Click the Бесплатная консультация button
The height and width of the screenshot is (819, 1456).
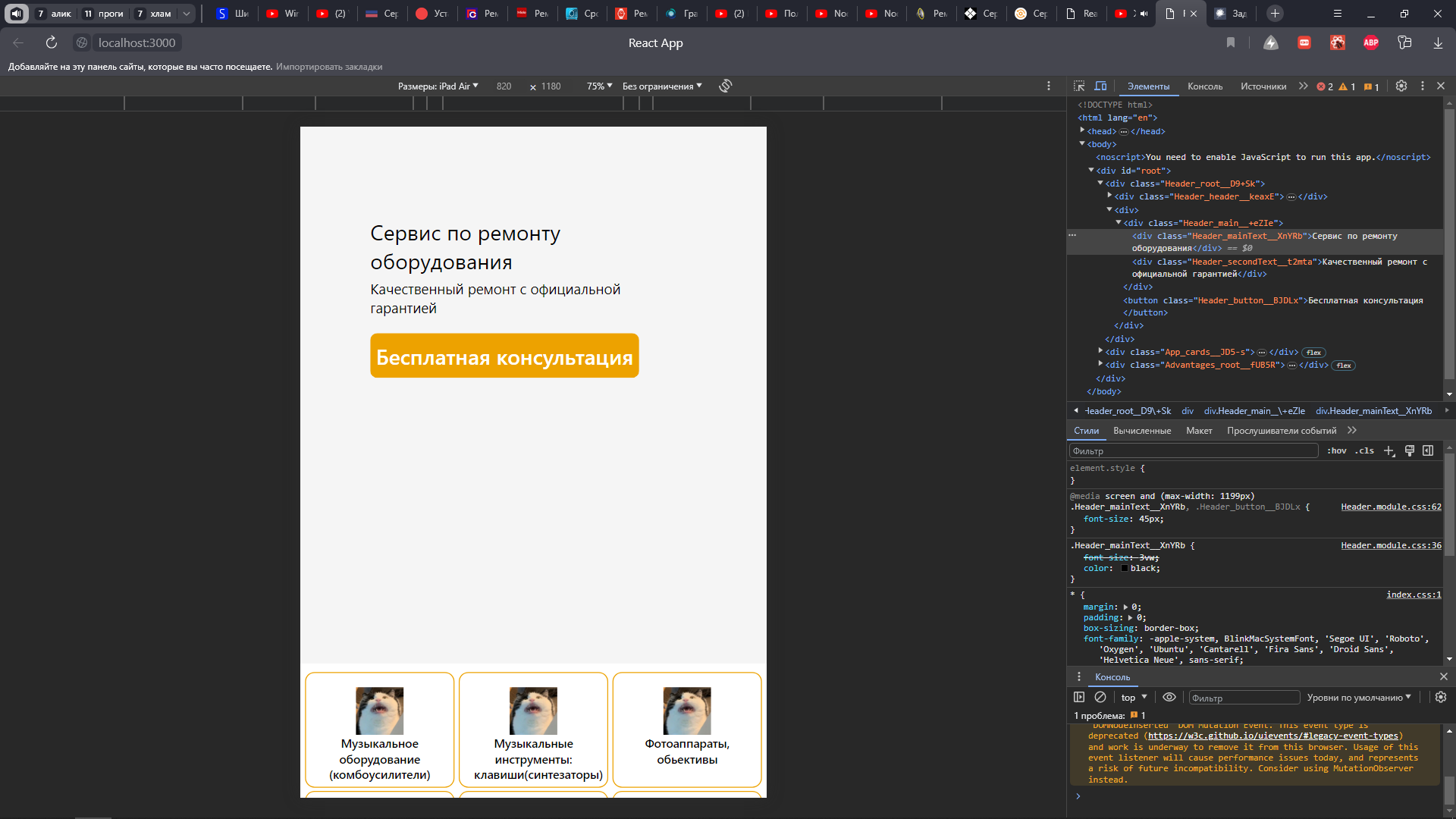click(x=504, y=356)
